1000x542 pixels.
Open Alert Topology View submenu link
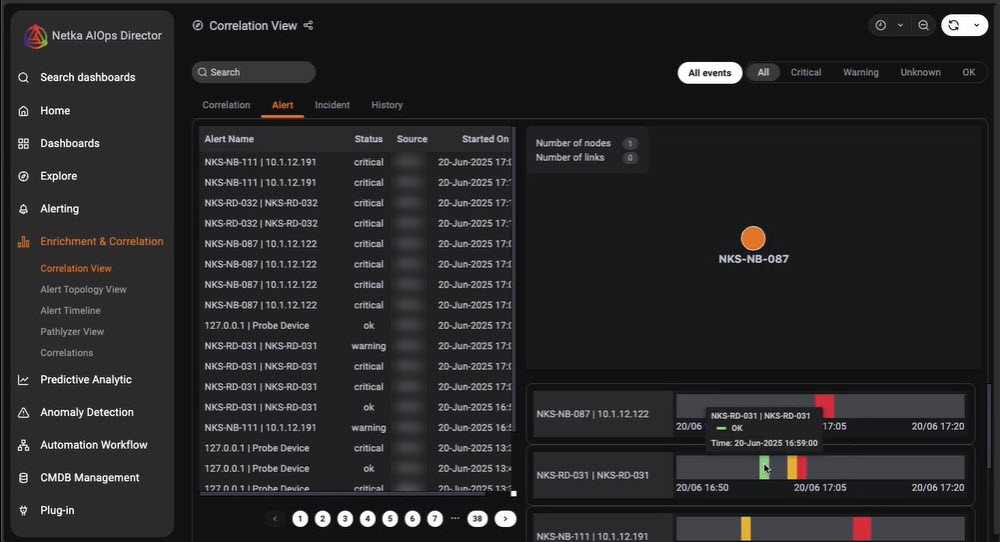[x=84, y=289]
